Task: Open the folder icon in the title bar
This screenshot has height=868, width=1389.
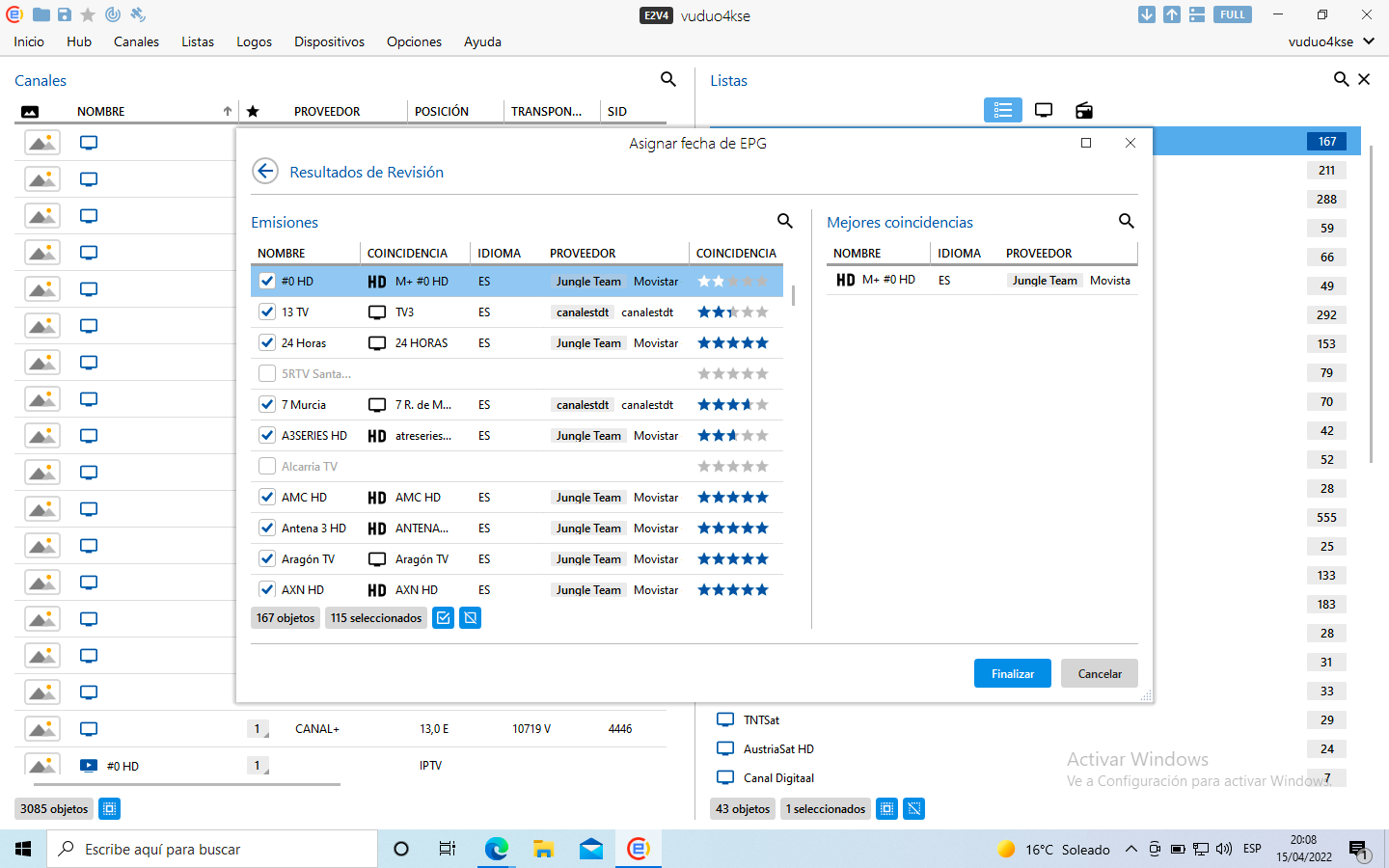Action: pos(41,14)
